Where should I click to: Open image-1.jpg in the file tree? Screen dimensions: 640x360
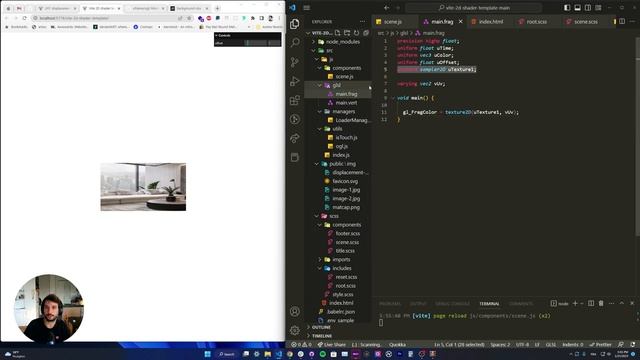346,190
